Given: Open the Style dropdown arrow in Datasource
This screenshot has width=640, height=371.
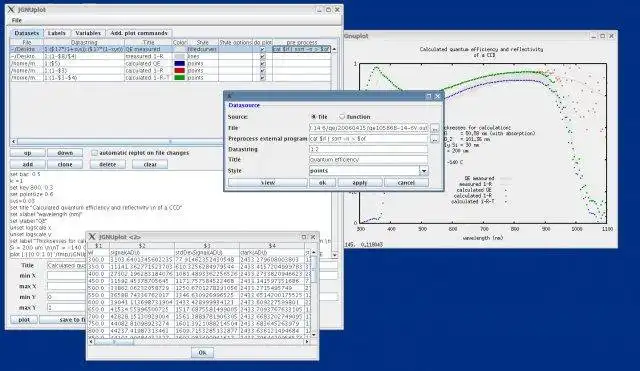Looking at the screenshot, I should (x=424, y=171).
